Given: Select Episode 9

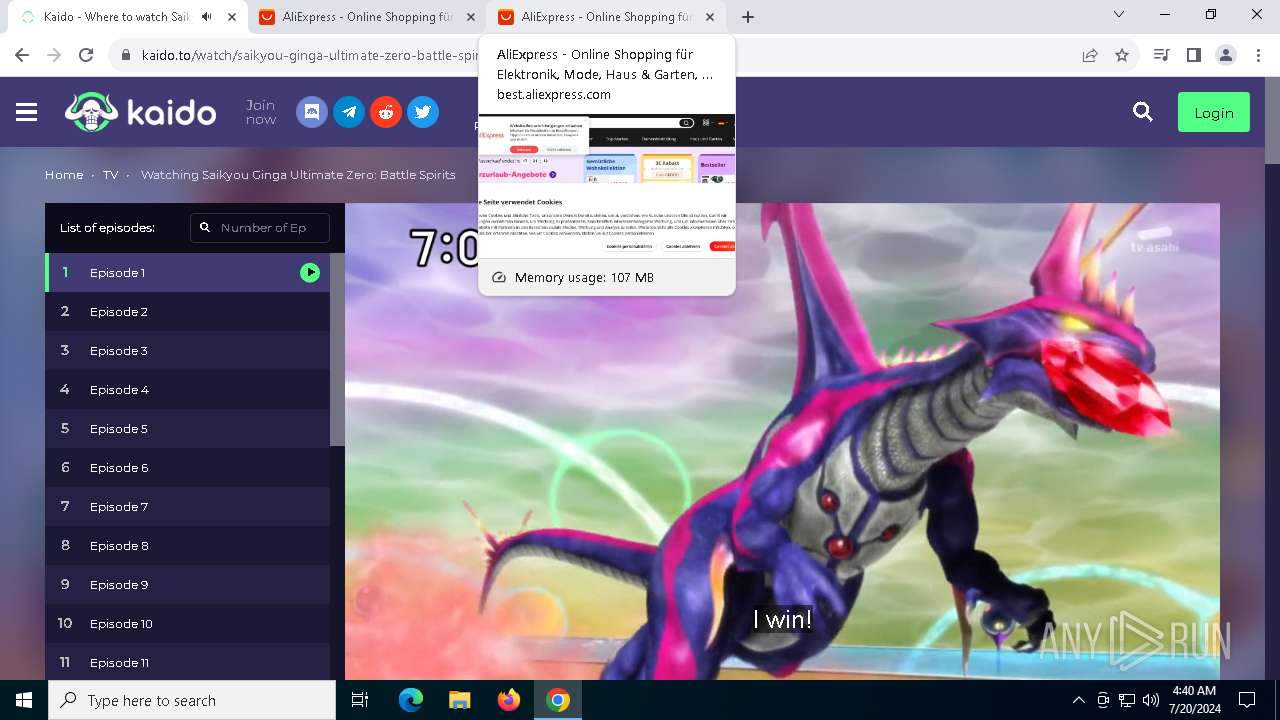Looking at the screenshot, I should (187, 584).
